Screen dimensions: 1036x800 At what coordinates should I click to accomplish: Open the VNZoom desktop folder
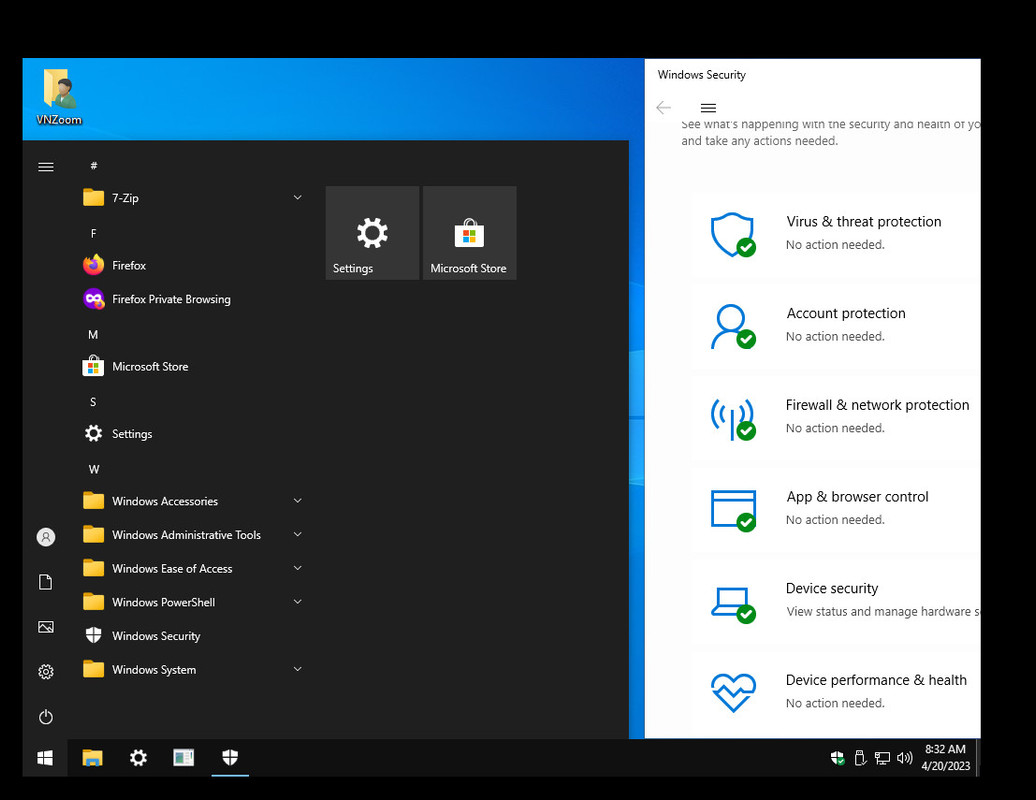[x=59, y=97]
